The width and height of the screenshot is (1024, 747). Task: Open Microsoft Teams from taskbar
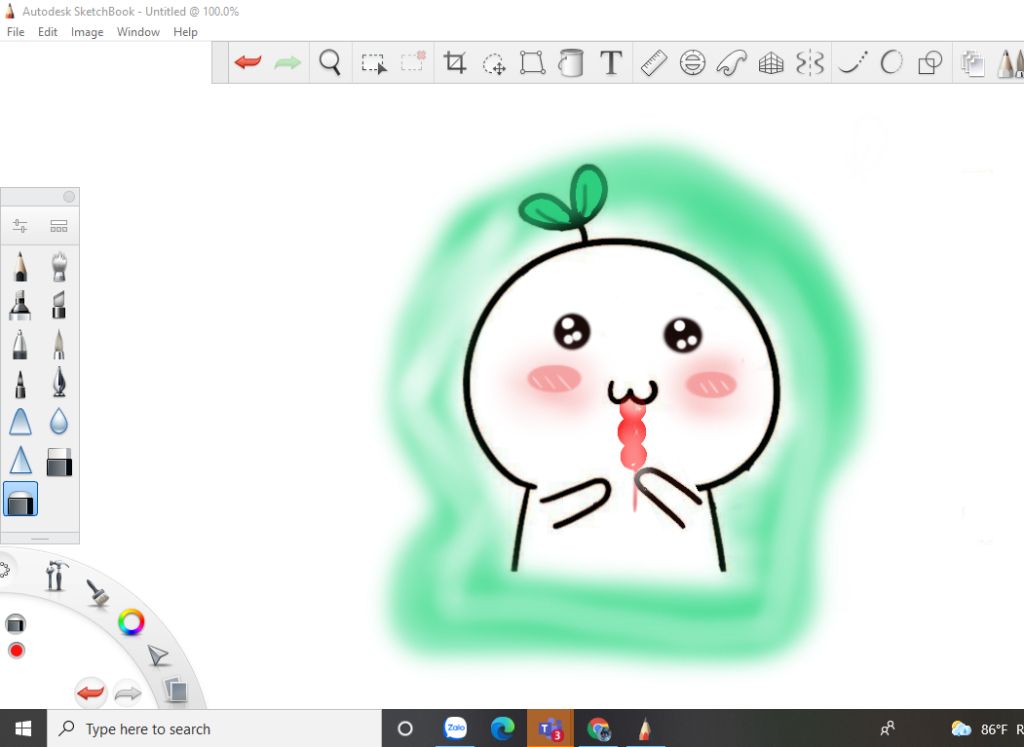pos(551,728)
